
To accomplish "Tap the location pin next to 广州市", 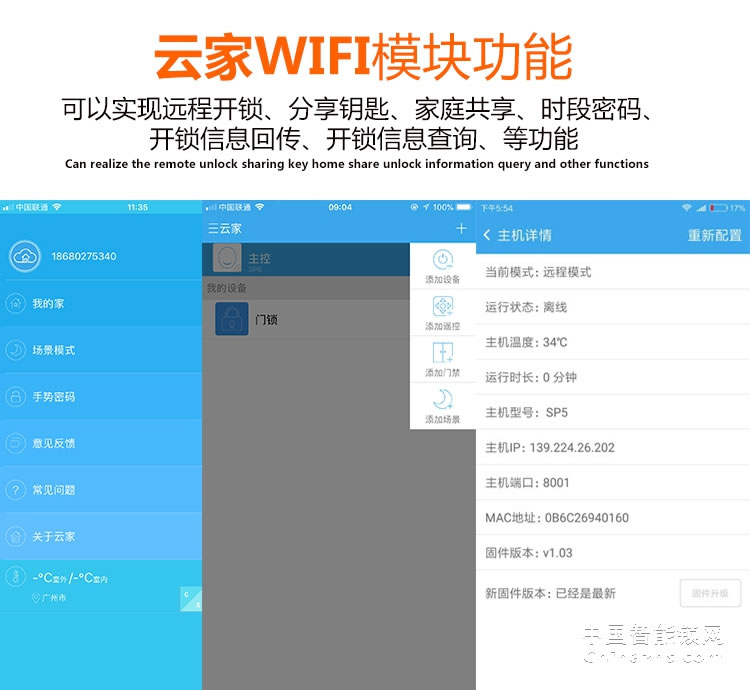I will 35,598.
